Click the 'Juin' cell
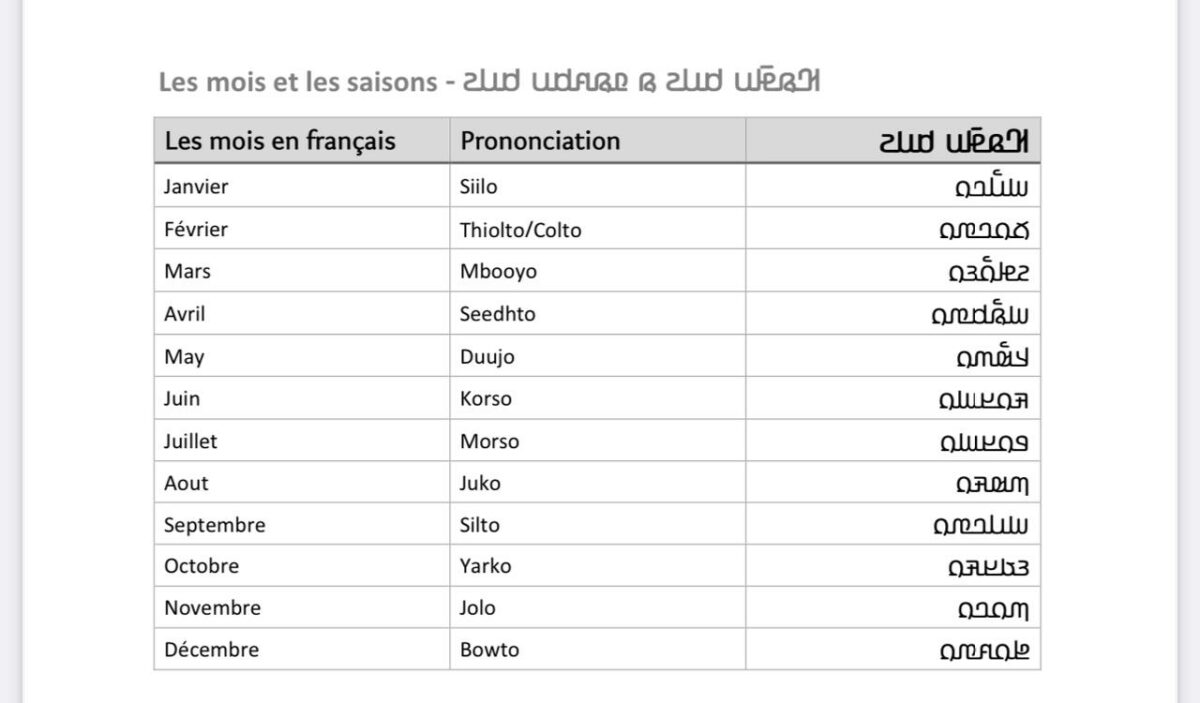 [x=182, y=399]
